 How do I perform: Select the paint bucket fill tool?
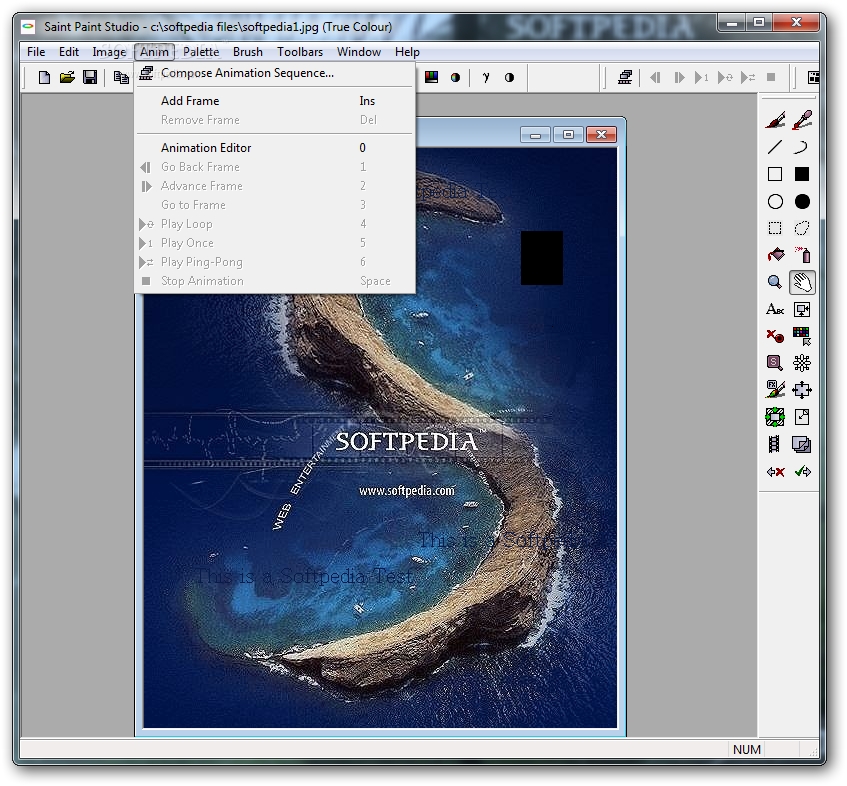click(x=775, y=254)
